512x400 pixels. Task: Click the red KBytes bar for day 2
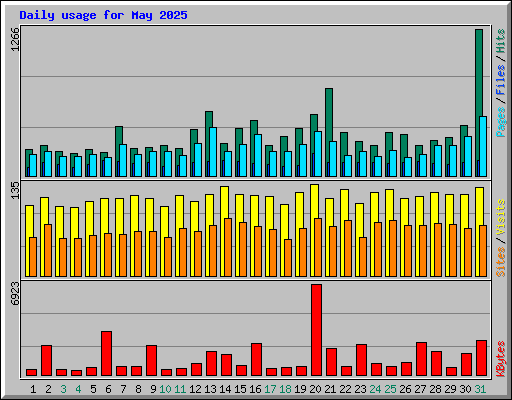pyautogui.click(x=46, y=360)
